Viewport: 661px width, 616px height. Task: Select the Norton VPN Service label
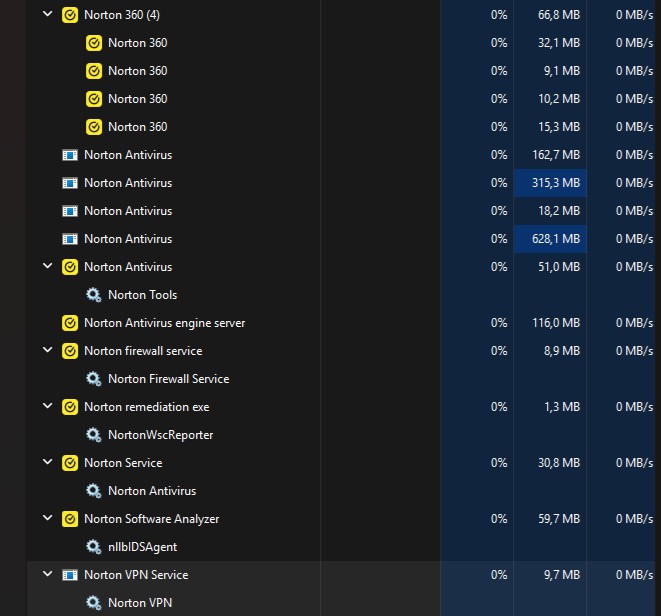click(136, 575)
